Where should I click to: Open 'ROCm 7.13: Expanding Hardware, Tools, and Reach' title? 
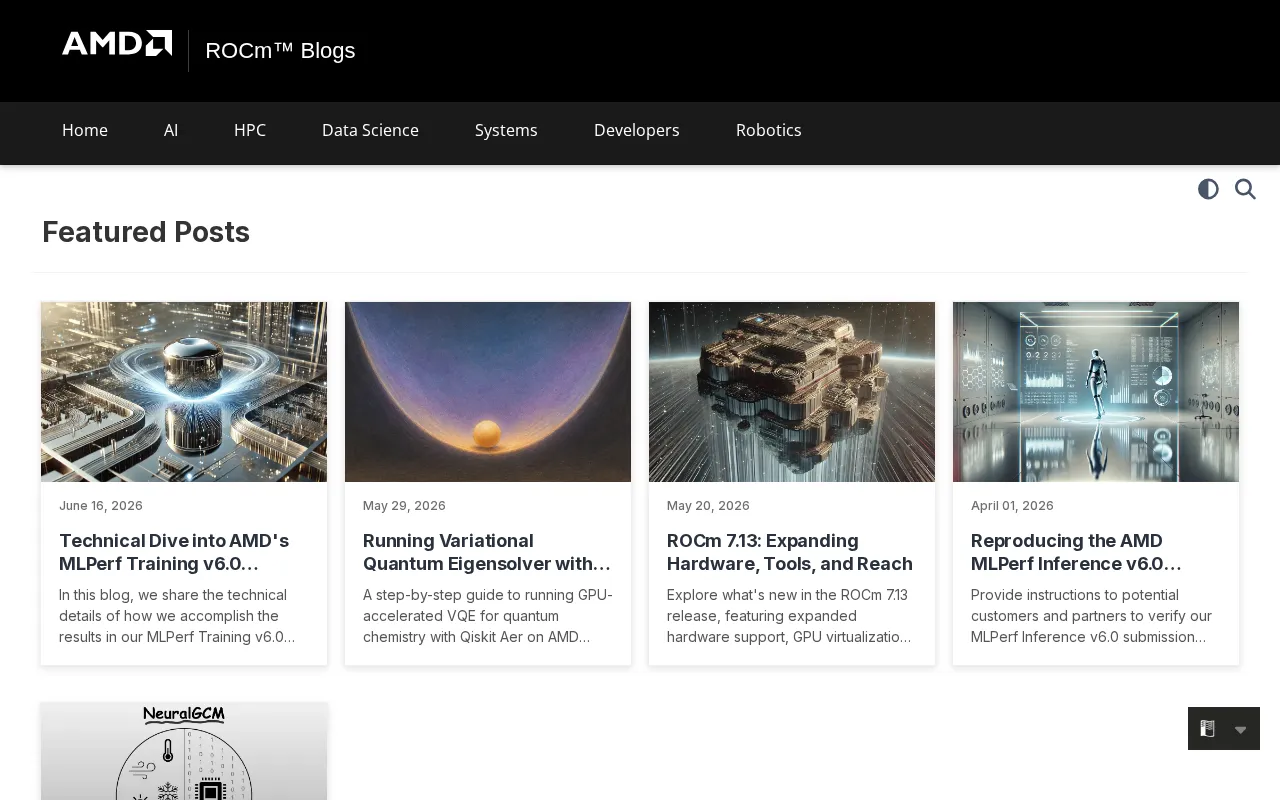790,552
